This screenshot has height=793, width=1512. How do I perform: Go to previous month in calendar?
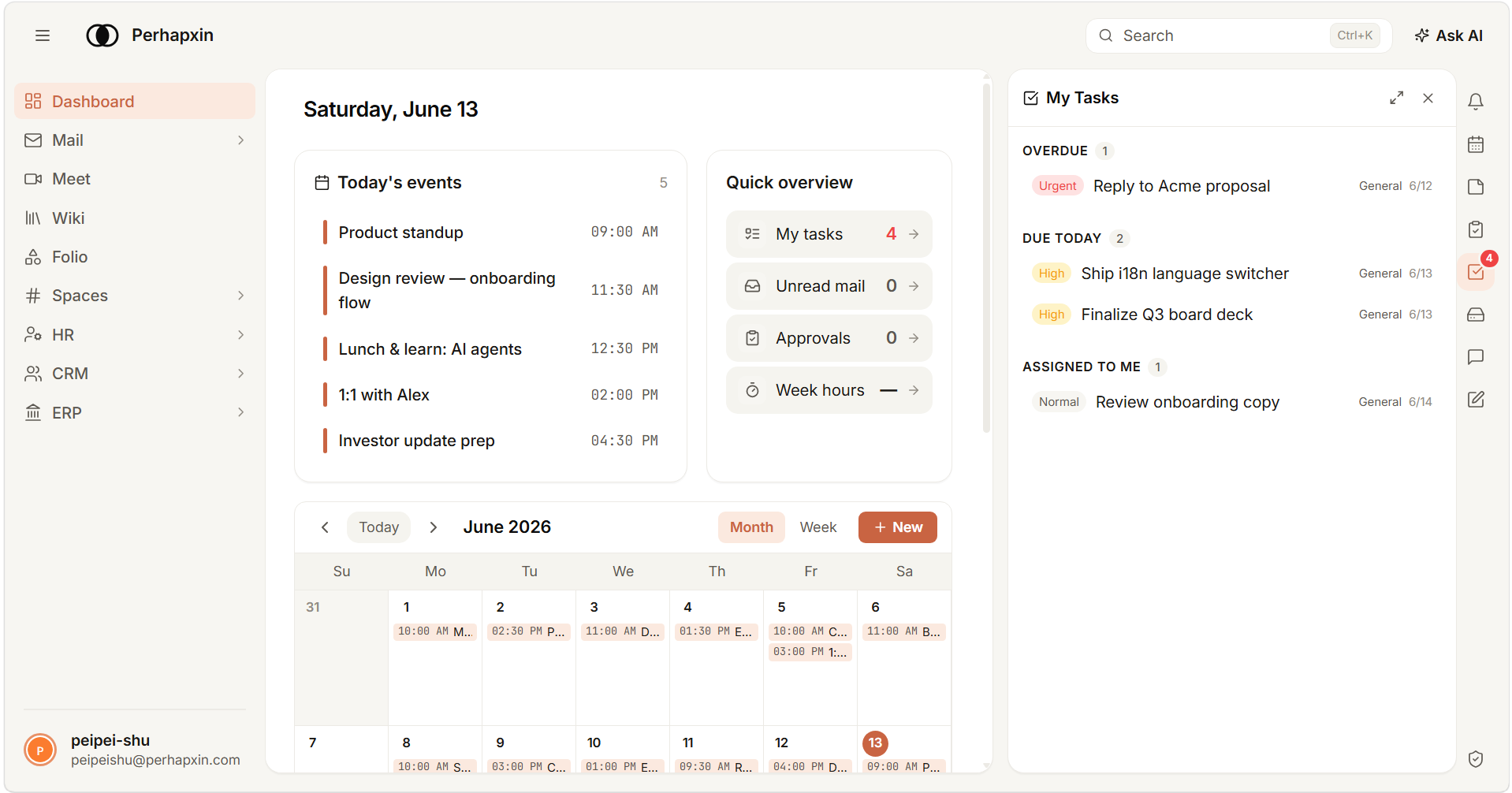(x=325, y=527)
